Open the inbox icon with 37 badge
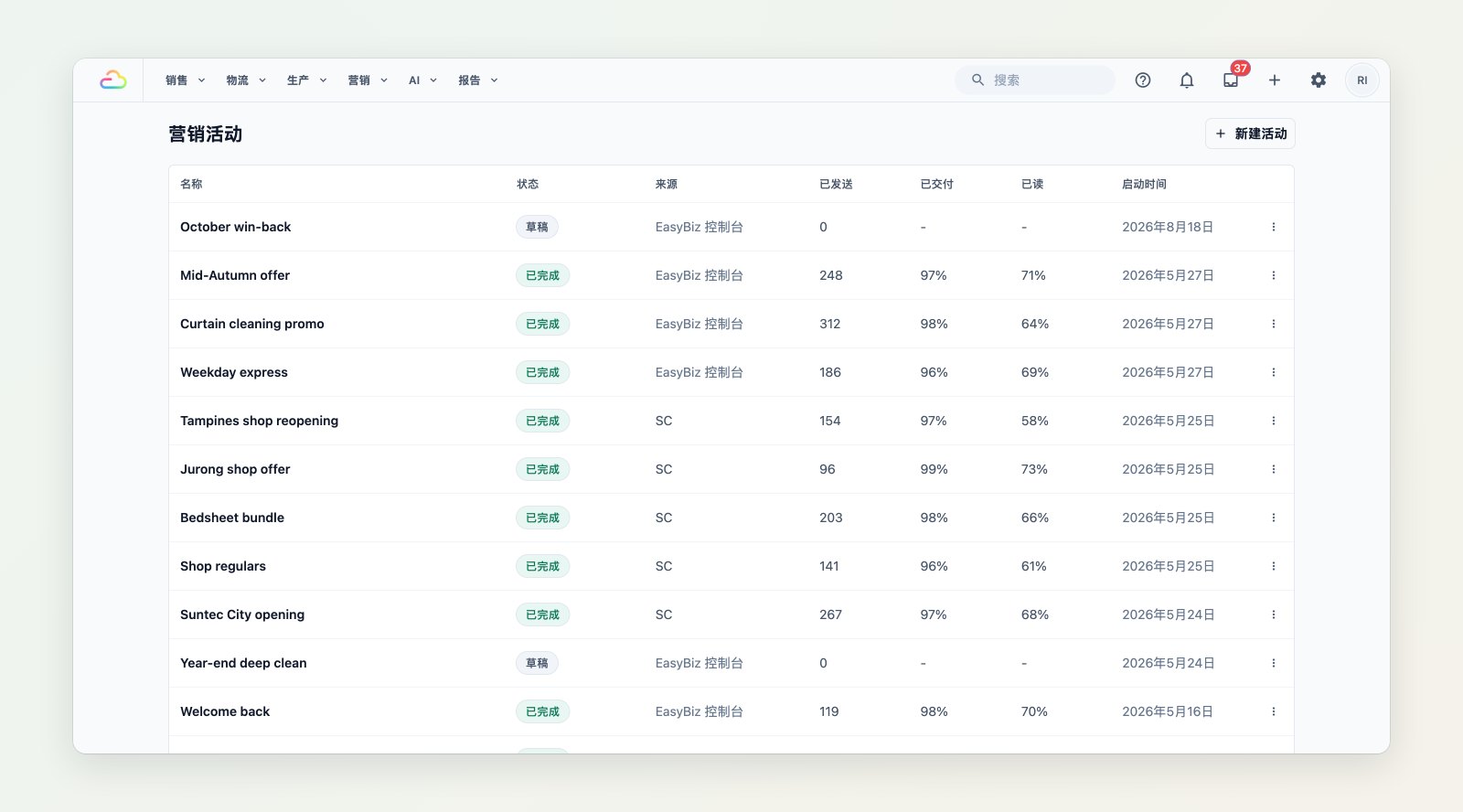This screenshot has width=1463, height=812. coord(1231,80)
